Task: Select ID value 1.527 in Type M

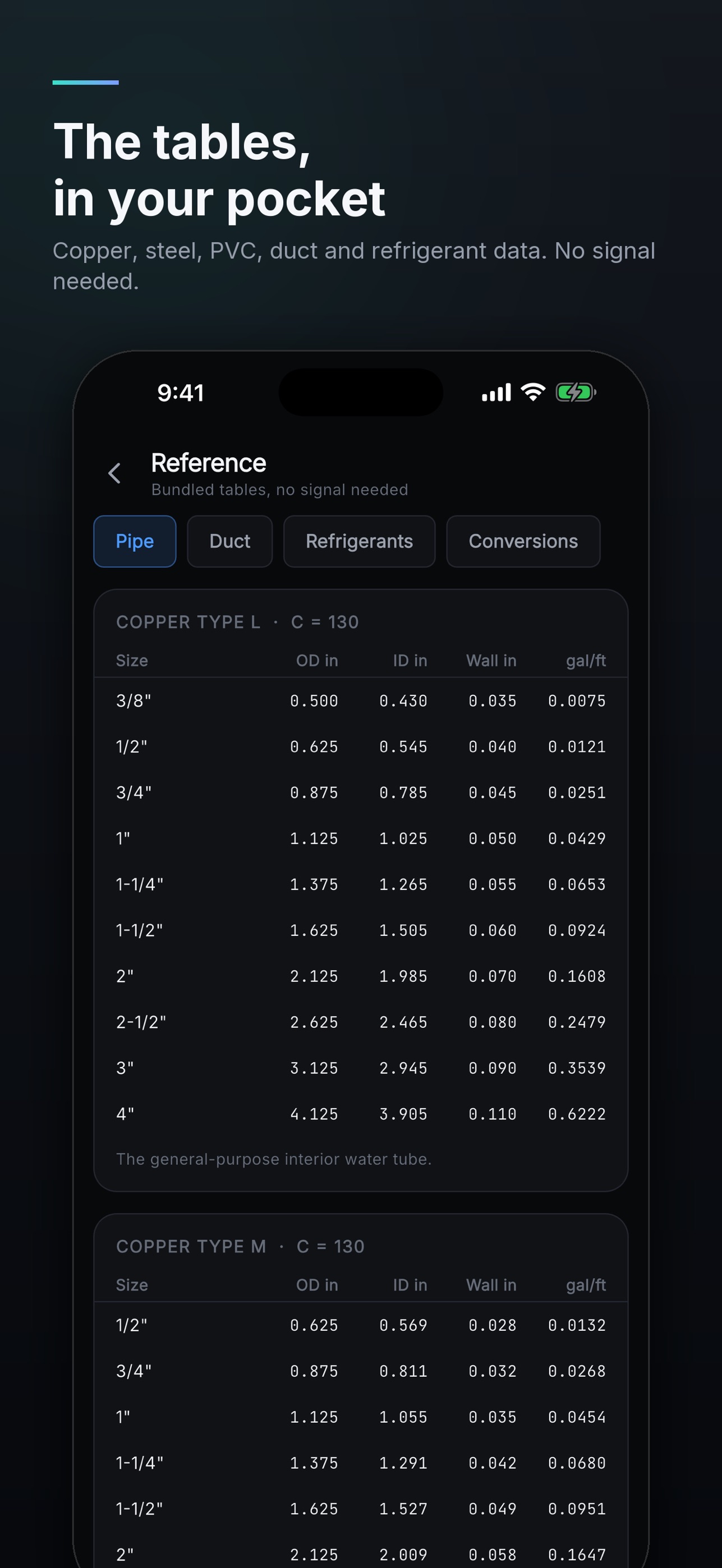Action: tap(403, 1509)
